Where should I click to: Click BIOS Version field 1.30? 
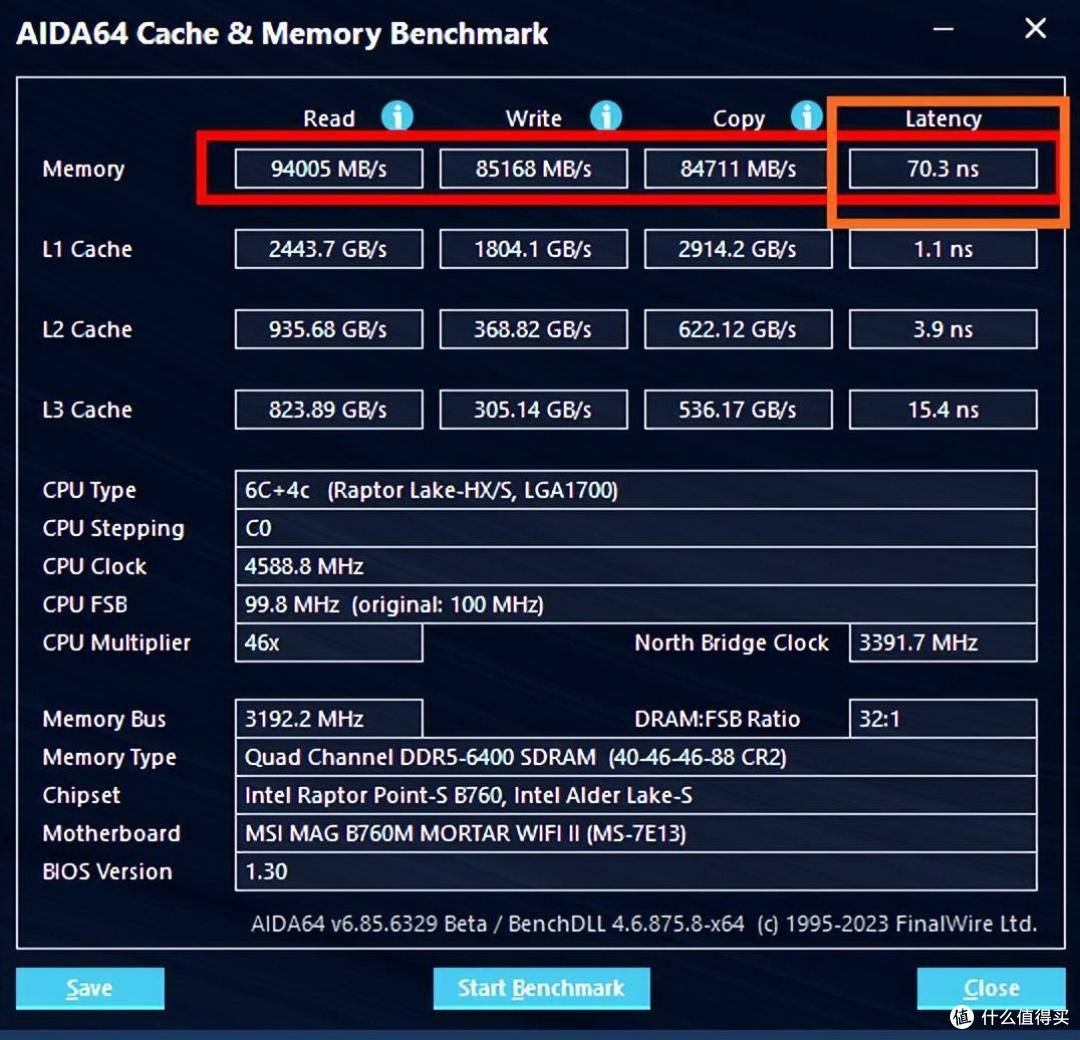tap(636, 871)
